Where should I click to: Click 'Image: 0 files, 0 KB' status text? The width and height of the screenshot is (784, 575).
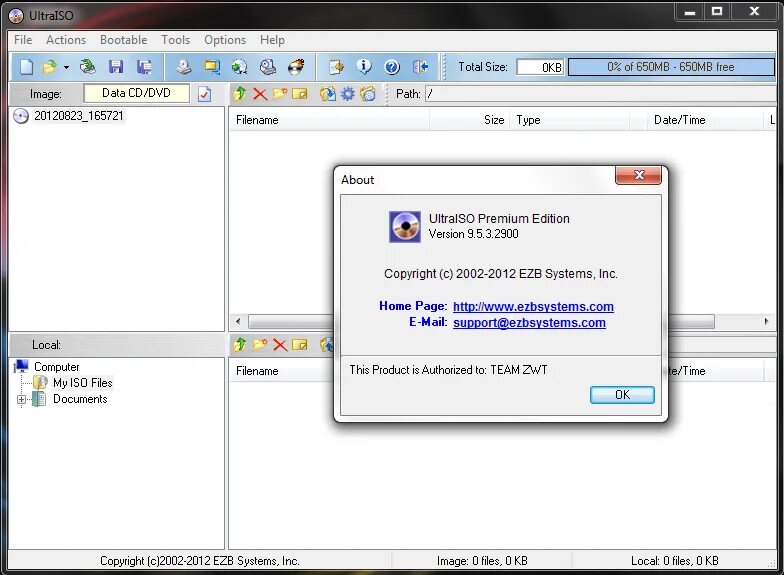482,561
